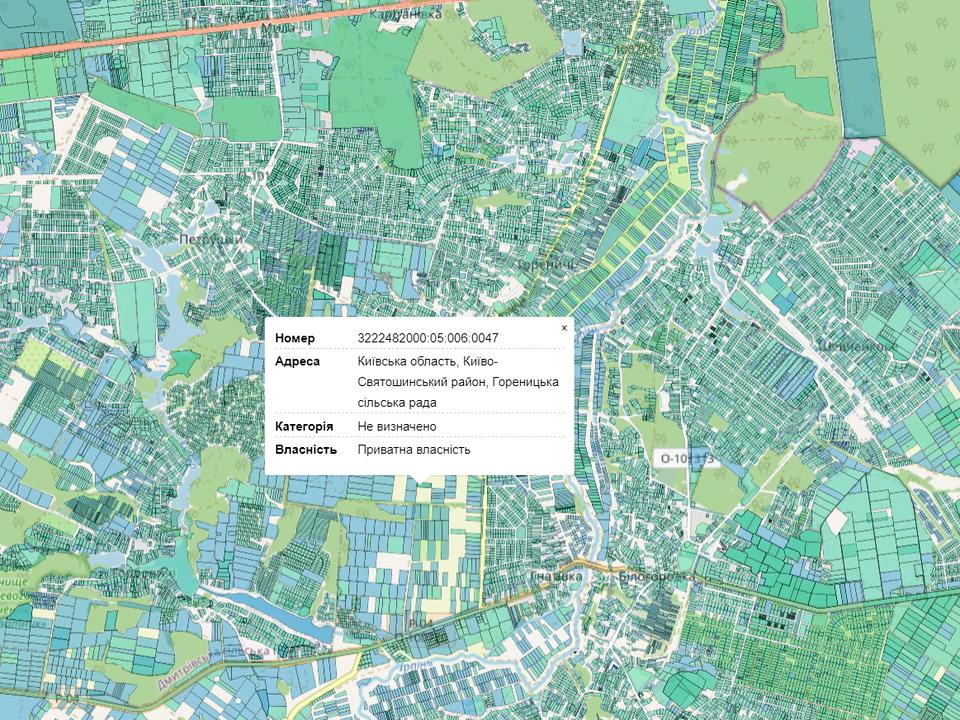Click the Категорія row label
The height and width of the screenshot is (720, 960).
point(304,426)
